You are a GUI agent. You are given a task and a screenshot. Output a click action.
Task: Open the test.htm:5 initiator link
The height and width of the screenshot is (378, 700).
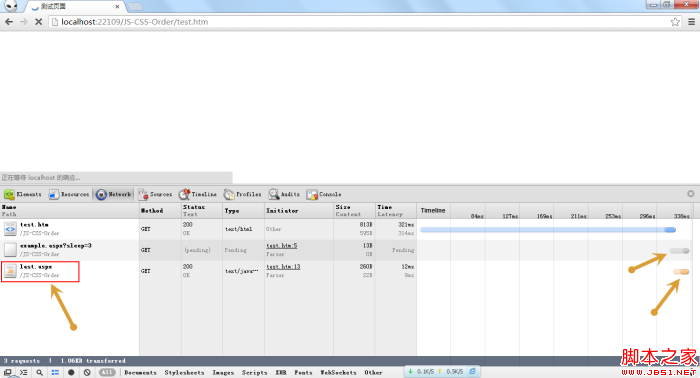281,246
